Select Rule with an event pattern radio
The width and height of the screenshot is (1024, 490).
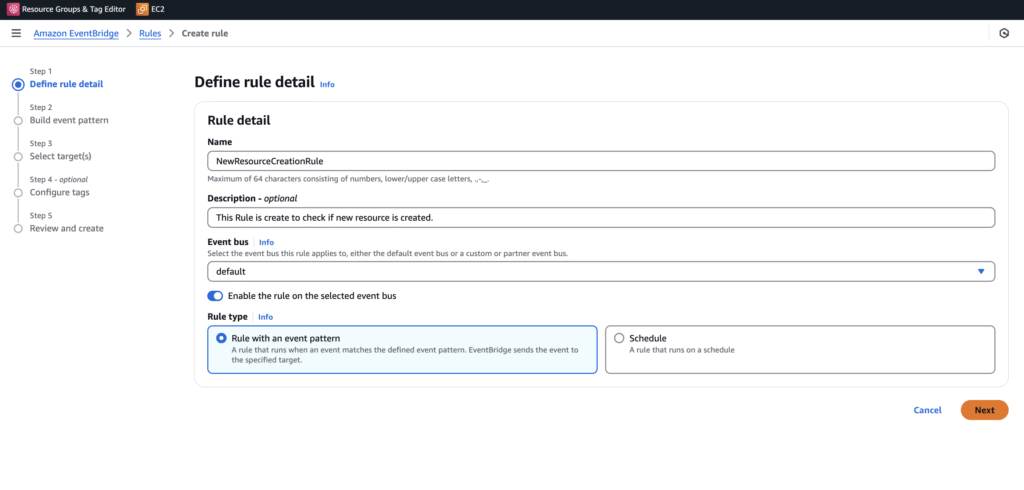click(x=221, y=338)
